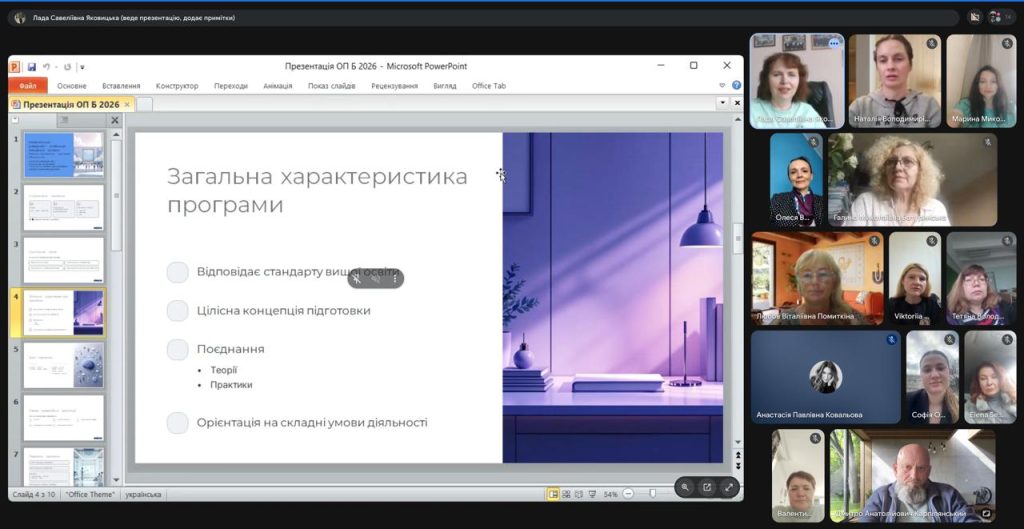Open shared screen in new window icon
This screenshot has height=529, width=1024.
tap(707, 487)
